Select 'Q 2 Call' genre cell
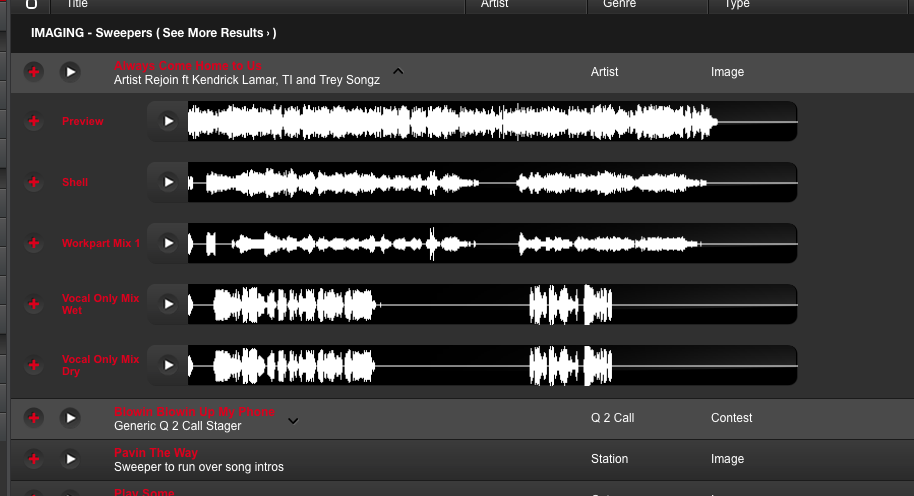Image resolution: width=914 pixels, height=496 pixels. (x=613, y=418)
